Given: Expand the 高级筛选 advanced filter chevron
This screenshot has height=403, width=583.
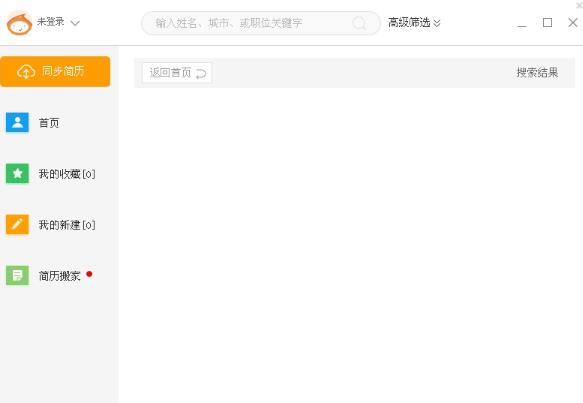Looking at the screenshot, I should (x=437, y=23).
